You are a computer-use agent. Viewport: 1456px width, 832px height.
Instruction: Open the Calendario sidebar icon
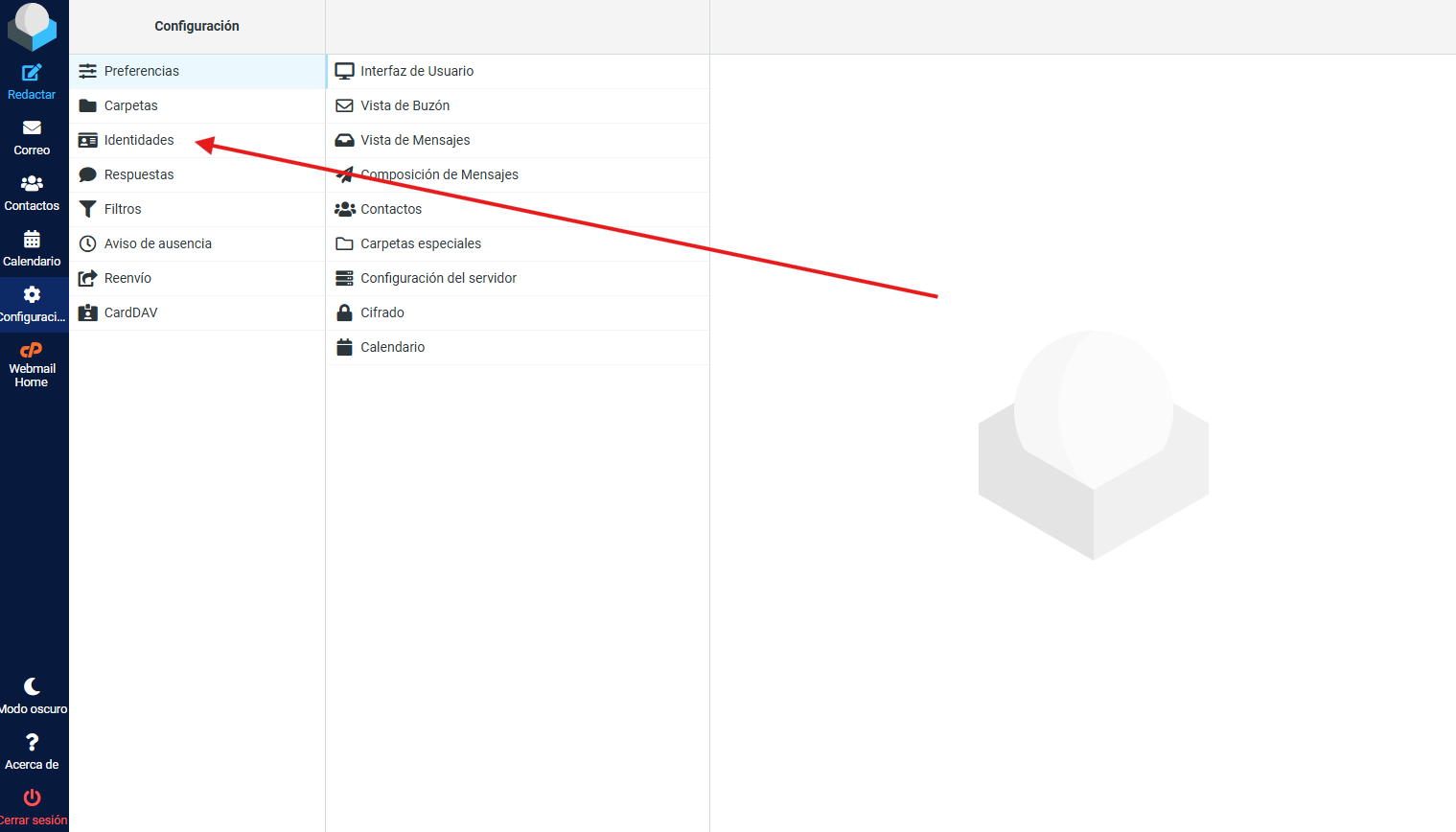coord(32,240)
